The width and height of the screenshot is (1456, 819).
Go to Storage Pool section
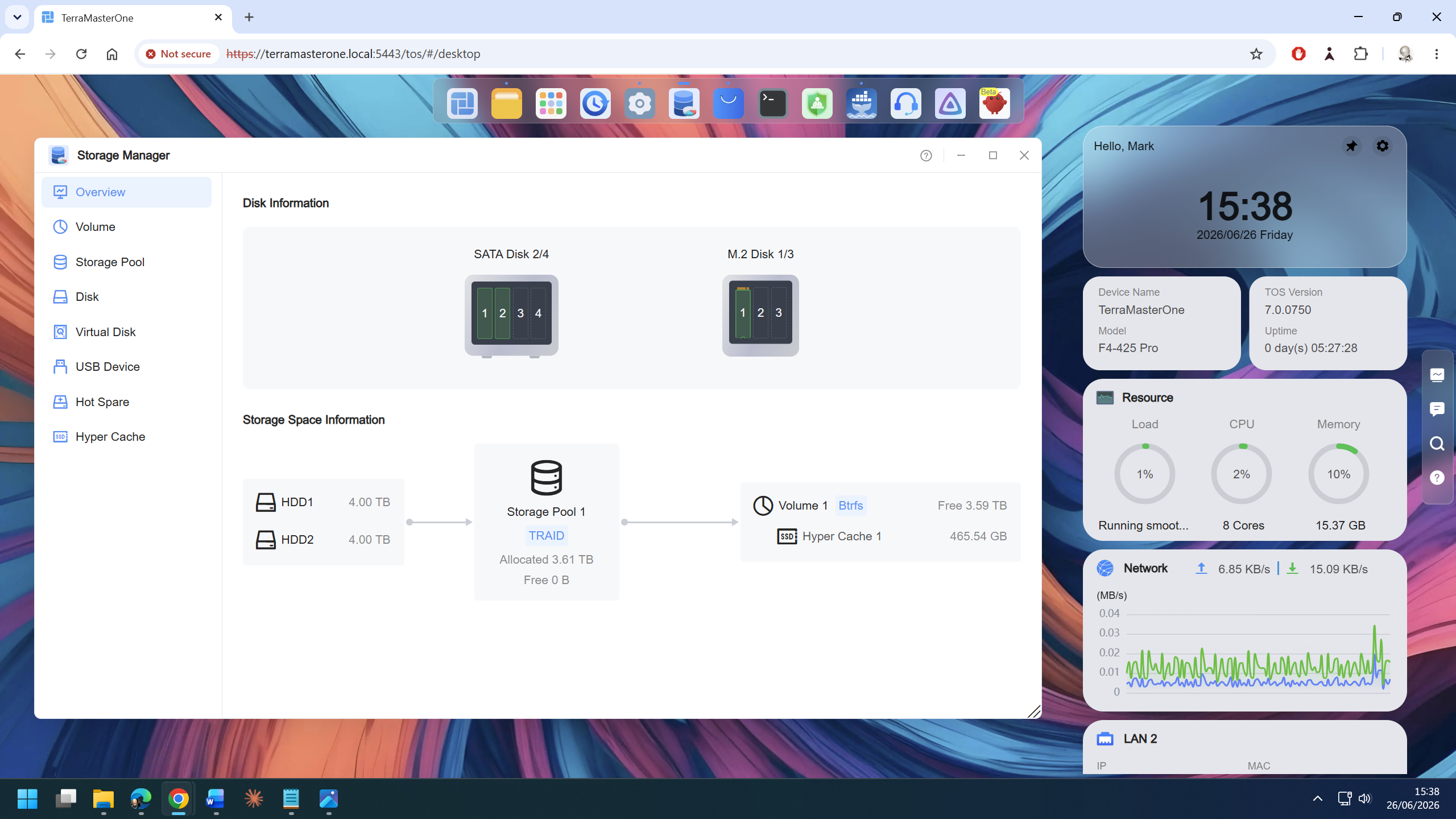126,262
